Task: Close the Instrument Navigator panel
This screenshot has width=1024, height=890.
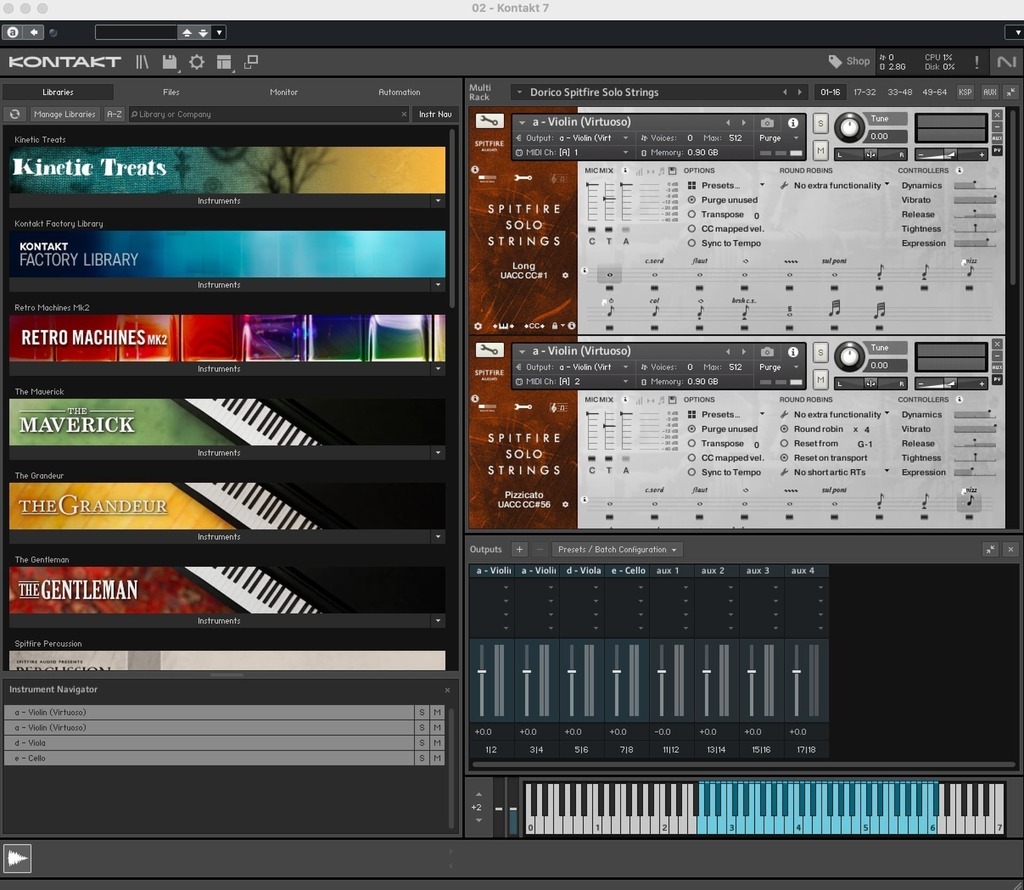Action: [x=447, y=690]
